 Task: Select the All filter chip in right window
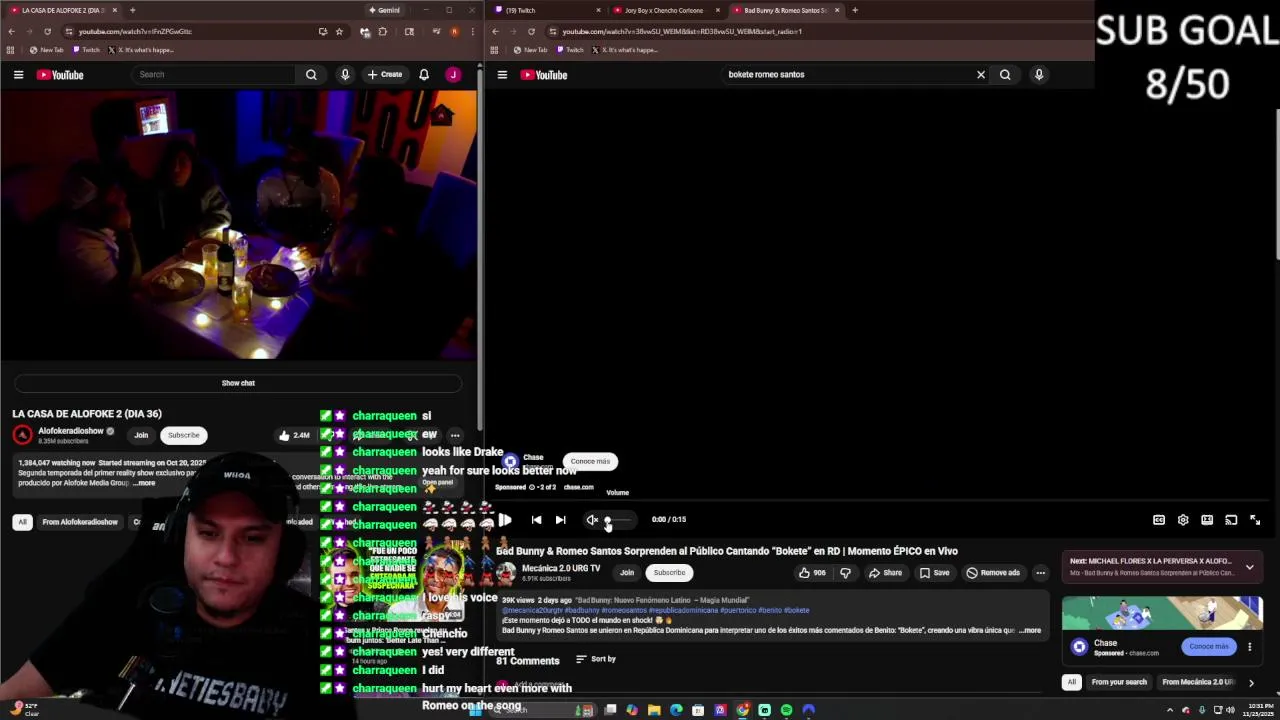click(x=1071, y=682)
